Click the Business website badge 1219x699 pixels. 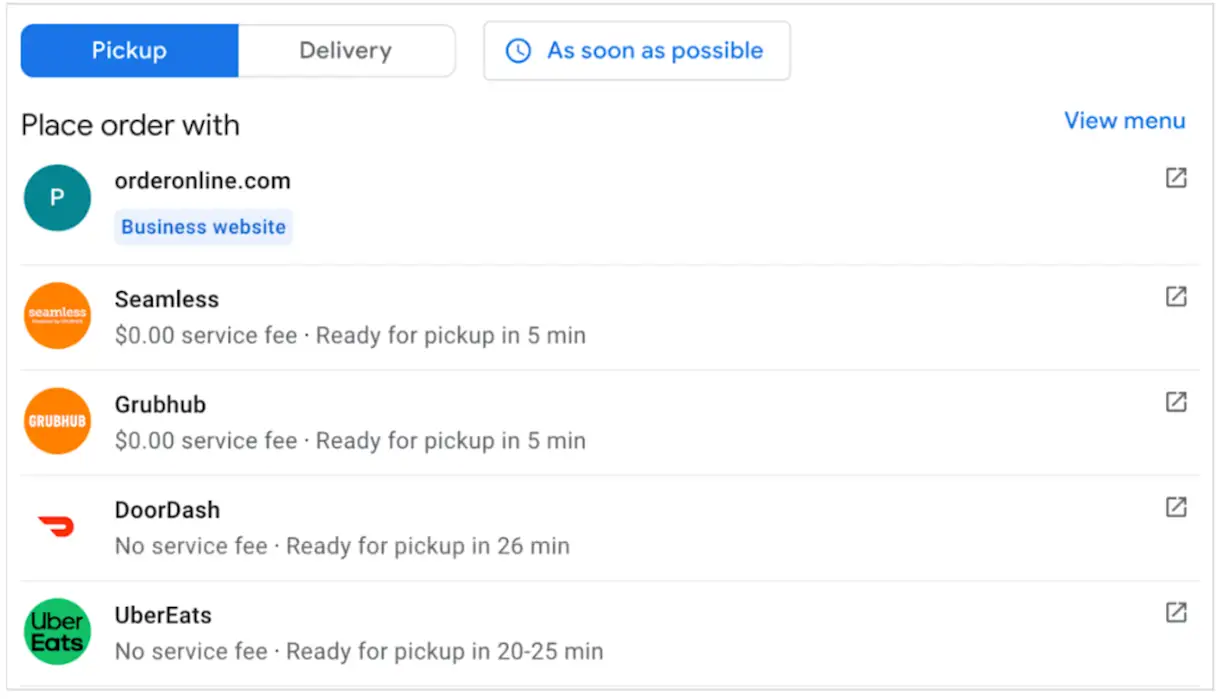click(203, 227)
